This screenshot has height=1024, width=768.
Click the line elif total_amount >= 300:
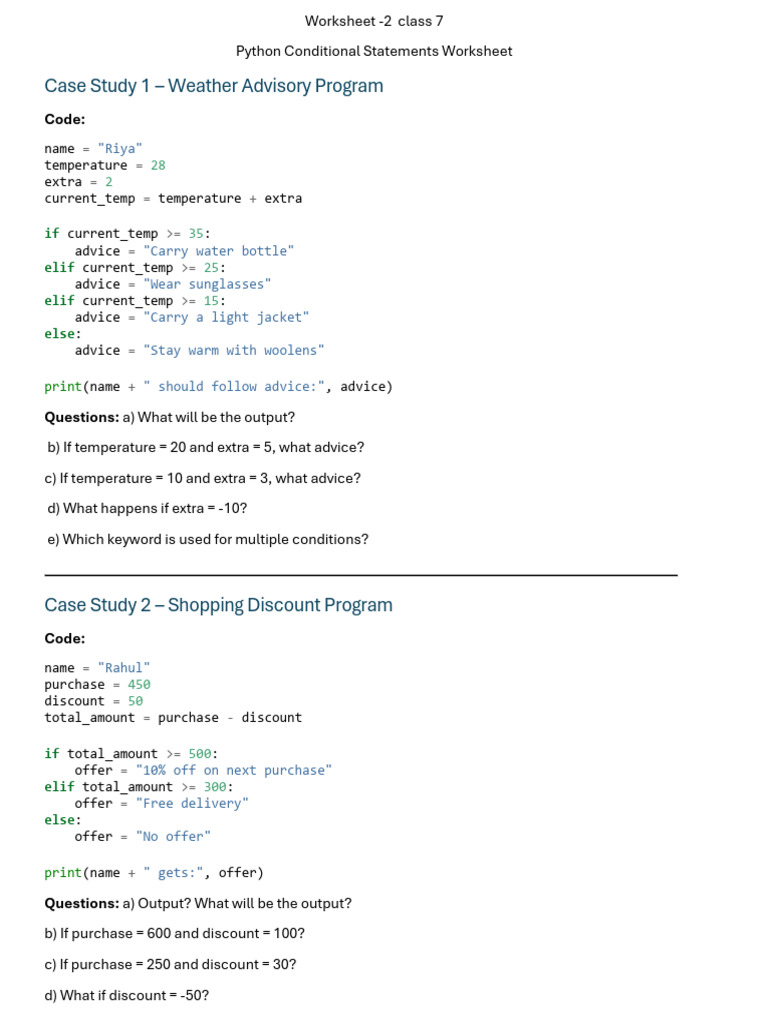pos(139,787)
